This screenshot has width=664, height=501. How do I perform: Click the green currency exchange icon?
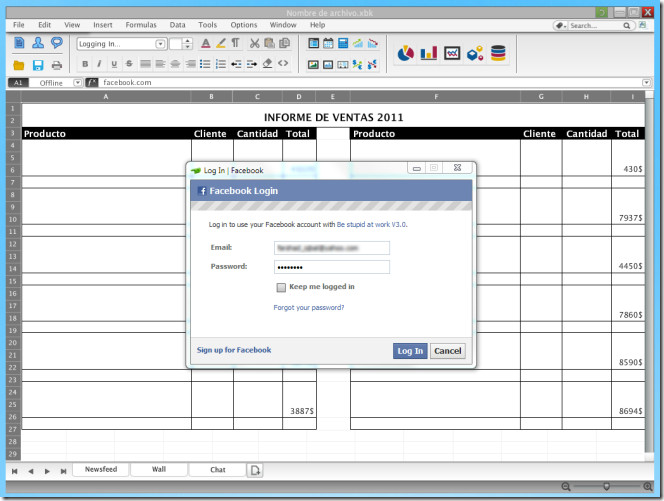[x=357, y=65]
